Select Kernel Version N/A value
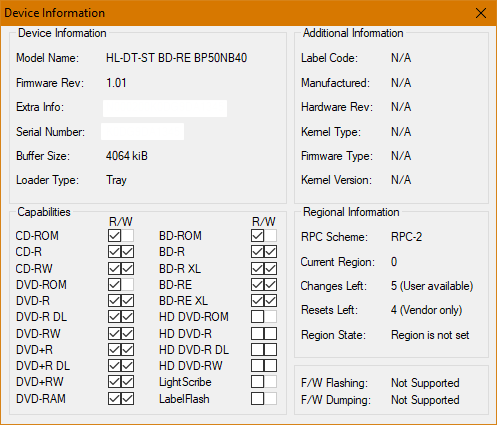The width and height of the screenshot is (497, 425). click(x=401, y=180)
